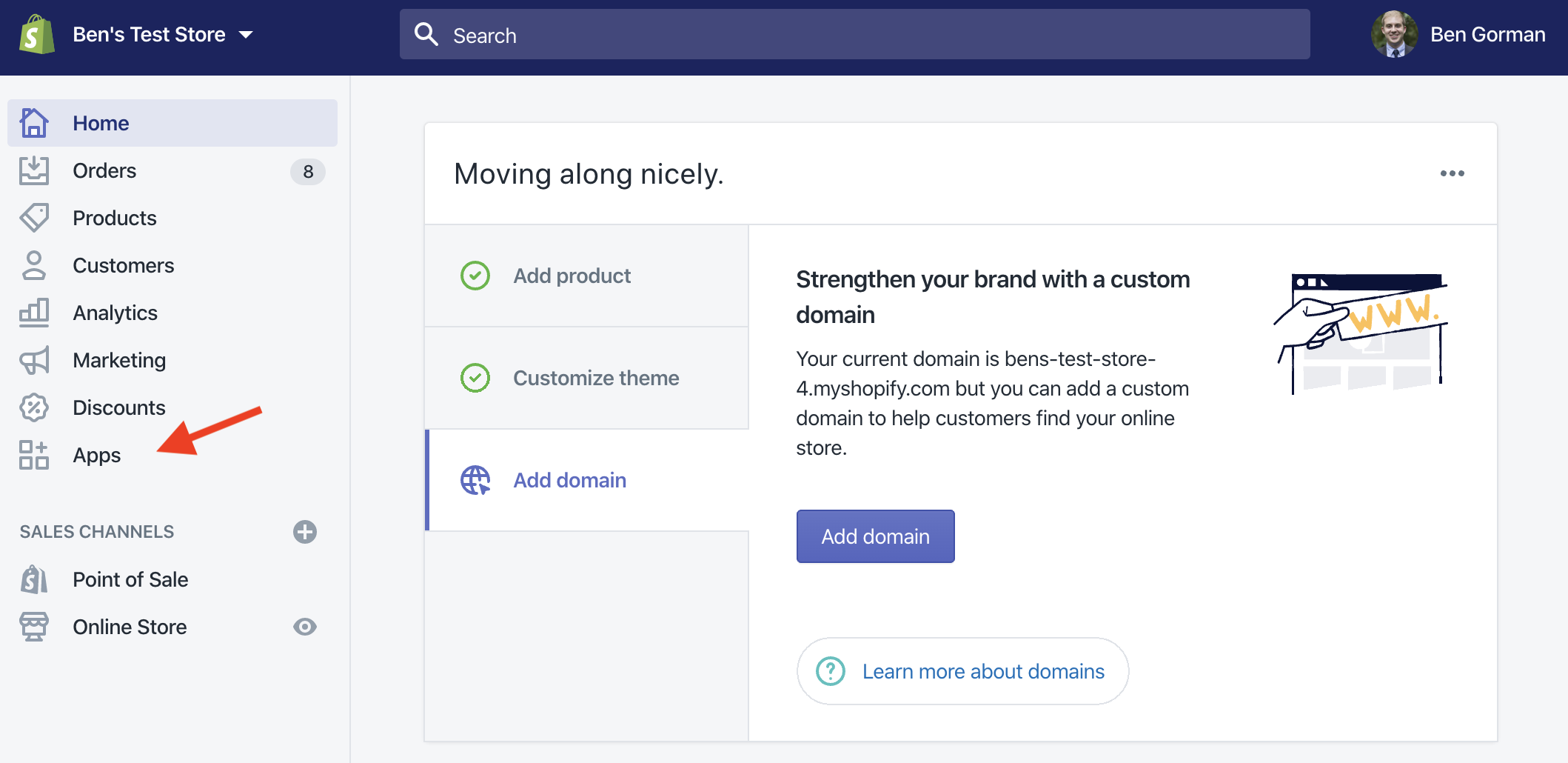Open the three-dot card options menu
Screen dimensions: 1568x763
[x=1452, y=173]
